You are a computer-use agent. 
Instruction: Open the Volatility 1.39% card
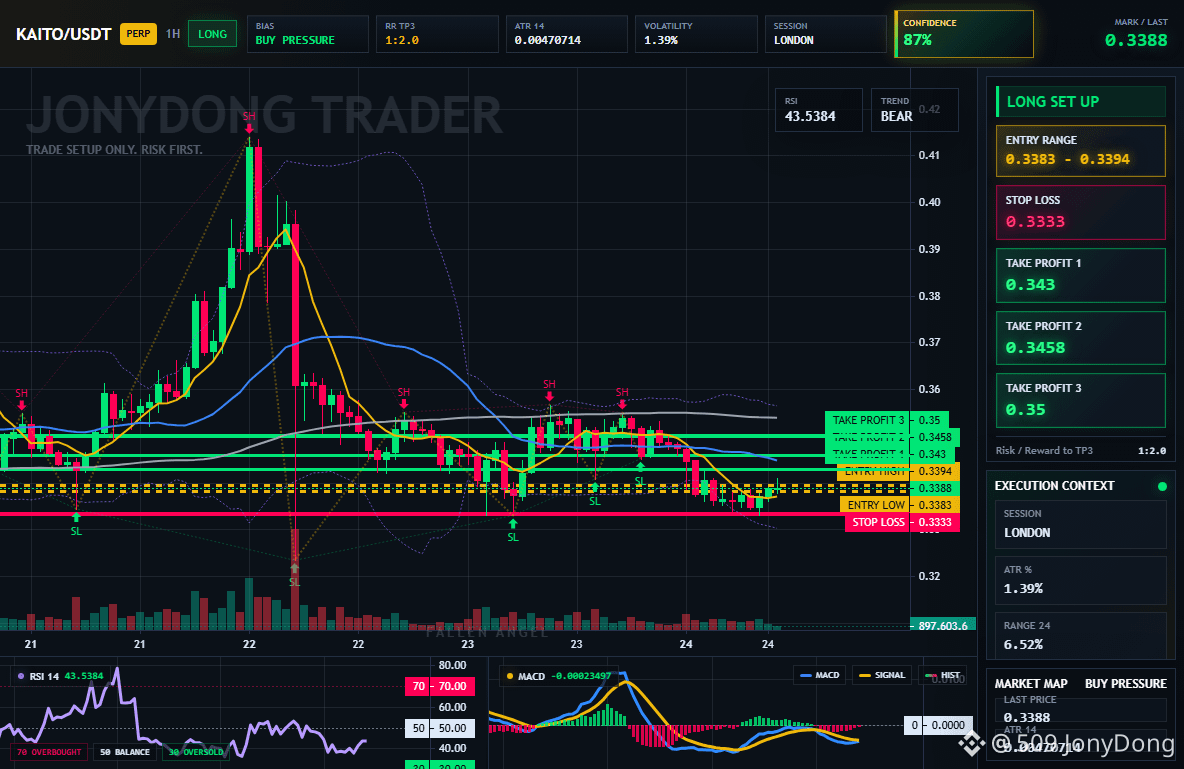[696, 34]
